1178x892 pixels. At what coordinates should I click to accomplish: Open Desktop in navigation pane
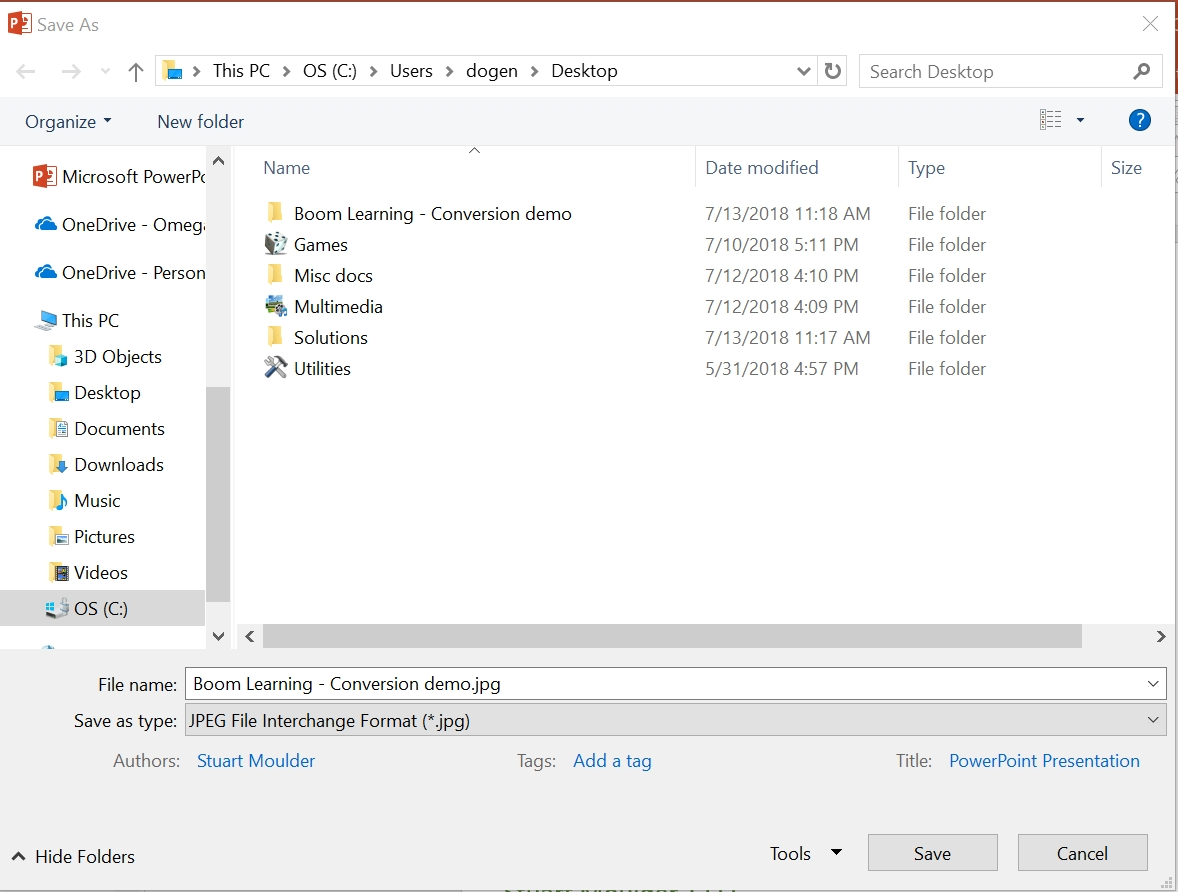tap(95, 393)
